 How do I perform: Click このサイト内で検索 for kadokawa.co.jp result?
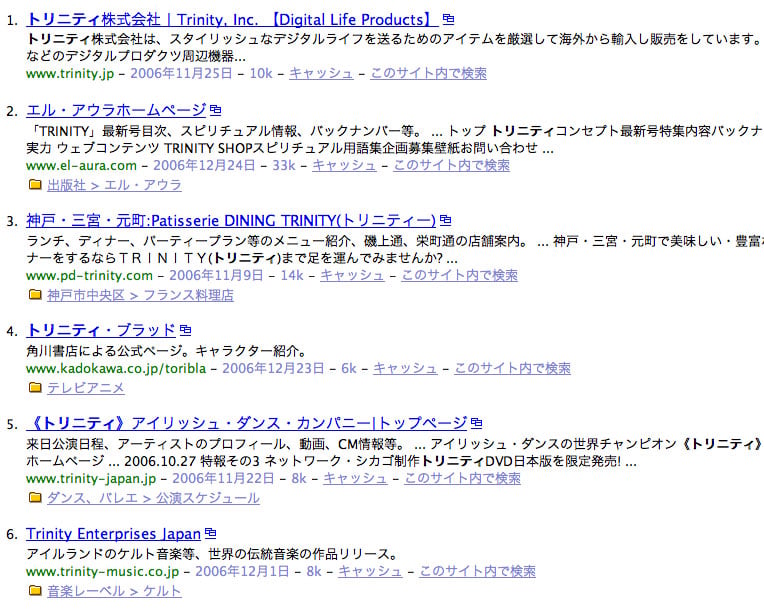point(513,368)
